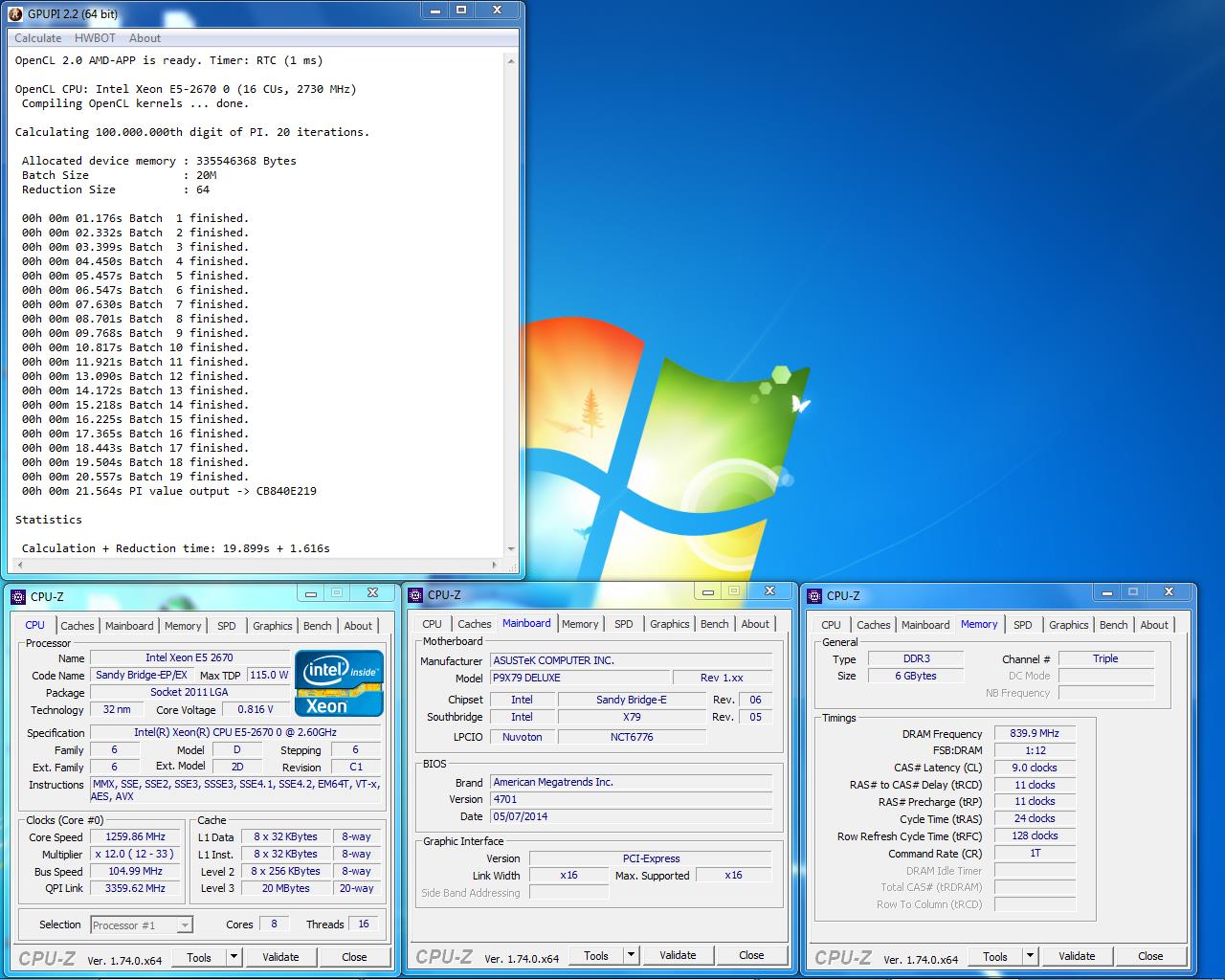
Task: Click GPUPI horizontal scrollbar left arrow
Action: [18, 565]
